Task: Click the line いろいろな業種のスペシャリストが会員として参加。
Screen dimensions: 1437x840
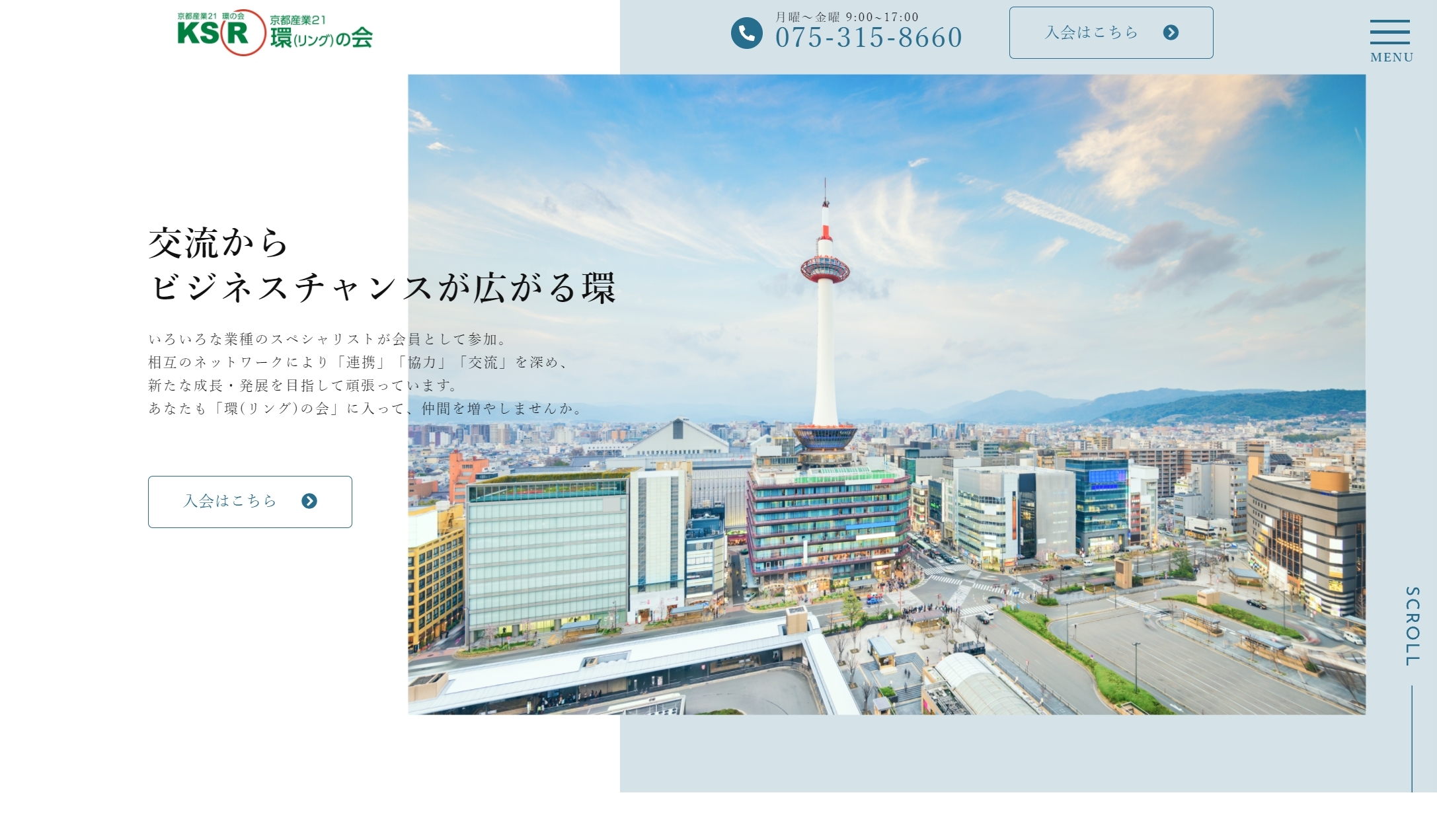Action: (328, 339)
